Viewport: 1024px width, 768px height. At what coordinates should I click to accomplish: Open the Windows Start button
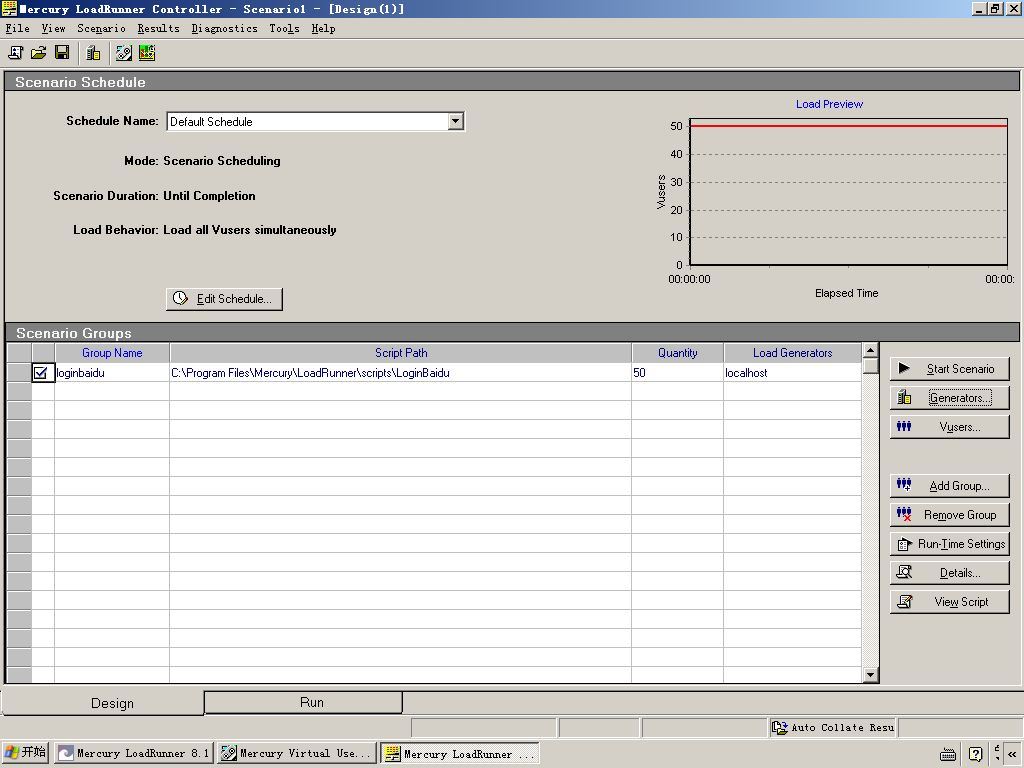[x=26, y=753]
